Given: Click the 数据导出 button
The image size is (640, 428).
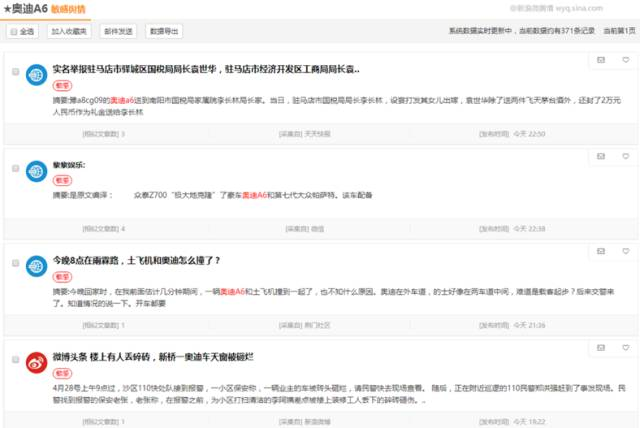Looking at the screenshot, I should point(164,31).
